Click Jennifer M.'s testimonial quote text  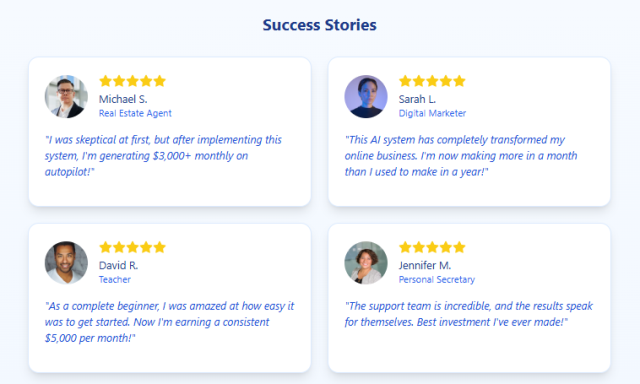click(x=469, y=314)
